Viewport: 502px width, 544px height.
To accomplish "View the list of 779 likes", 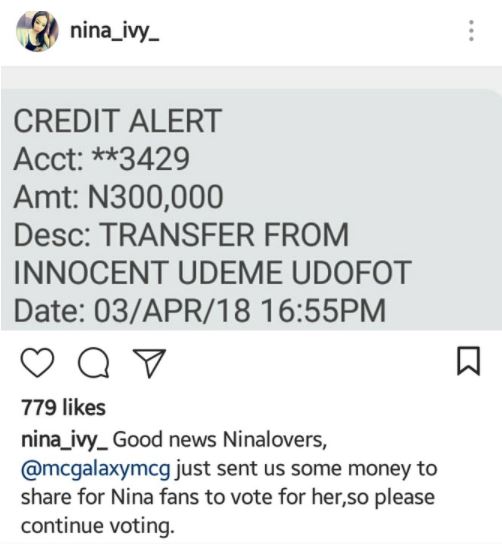I will click(x=63, y=407).
